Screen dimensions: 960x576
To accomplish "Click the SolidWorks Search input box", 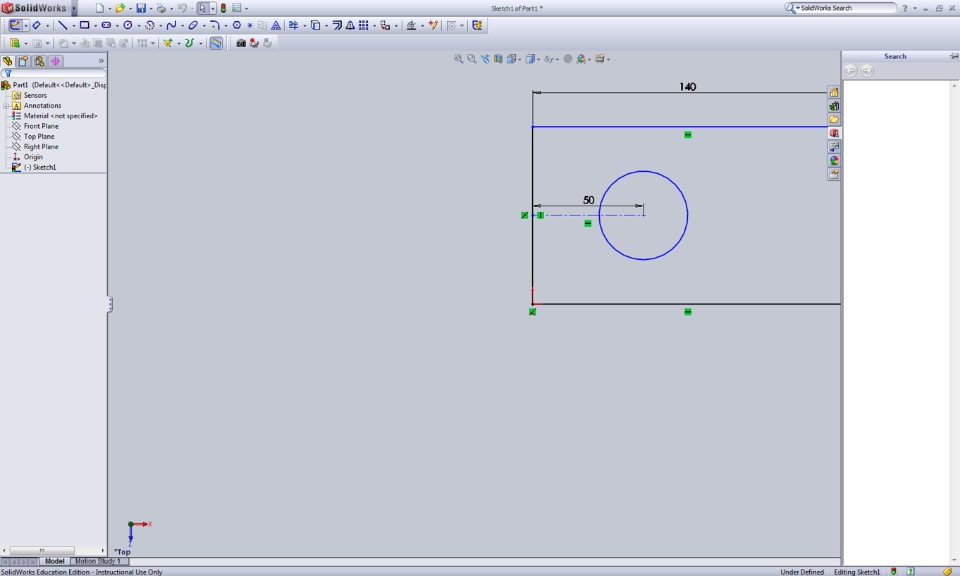I will pyautogui.click(x=847, y=8).
